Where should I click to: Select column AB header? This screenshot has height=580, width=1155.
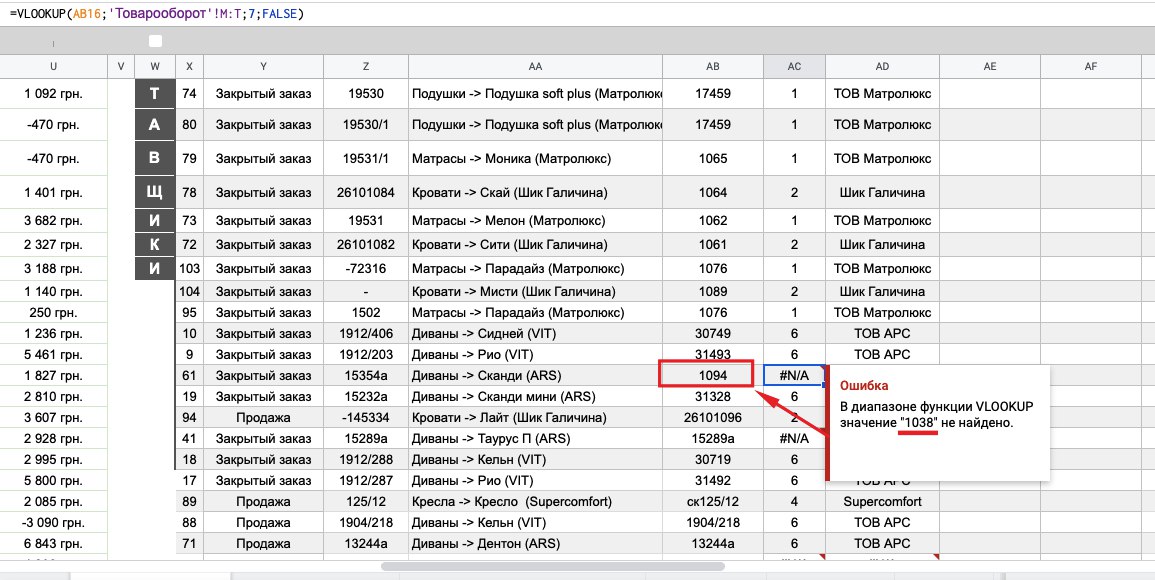pyautogui.click(x=712, y=66)
